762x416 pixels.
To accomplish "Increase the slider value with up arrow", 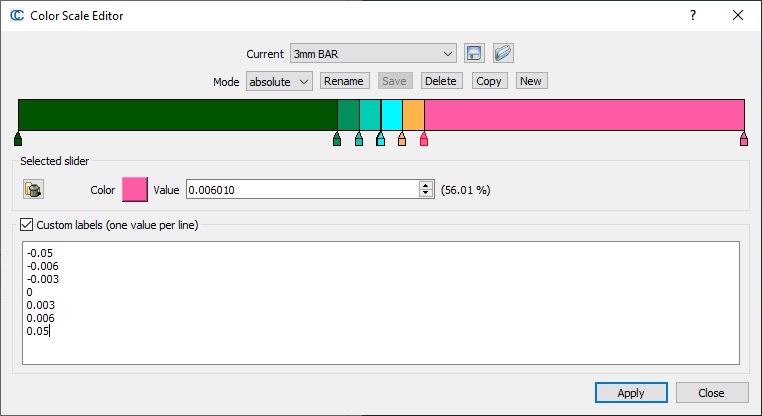I will coord(426,185).
